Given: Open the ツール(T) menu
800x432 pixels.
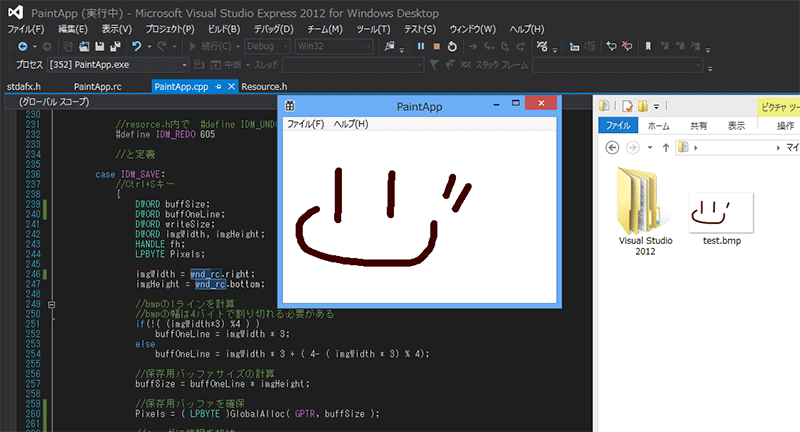Looking at the screenshot, I should 373,29.
